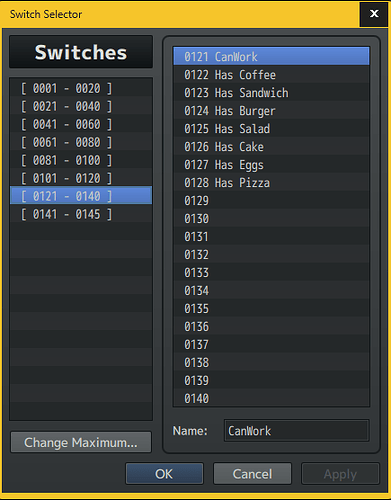Select switch 0124 Has Burger
This screenshot has width=391, height=500.
[x=271, y=111]
